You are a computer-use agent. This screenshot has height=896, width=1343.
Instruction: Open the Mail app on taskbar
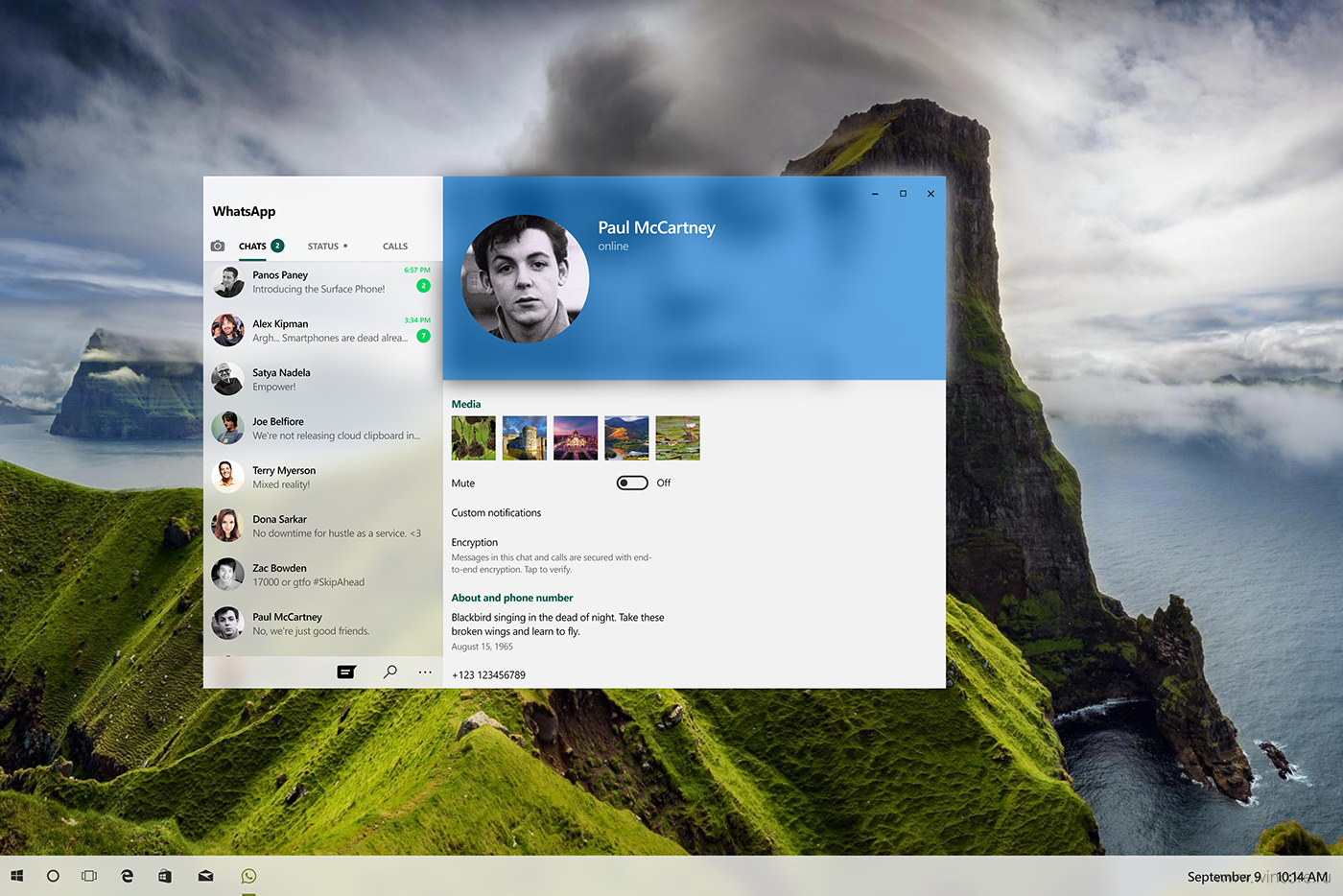click(205, 876)
